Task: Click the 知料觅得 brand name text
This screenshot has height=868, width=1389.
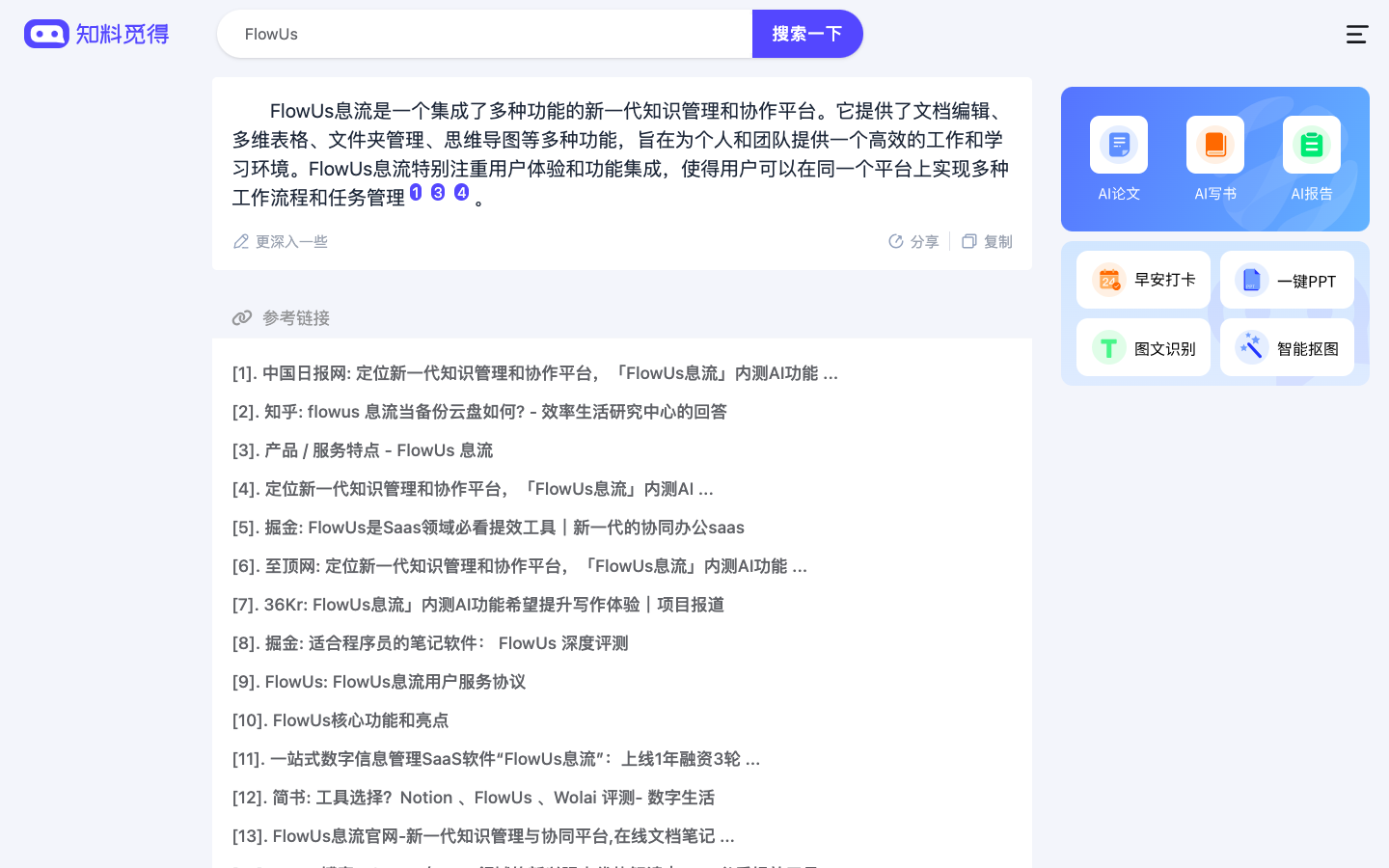Action: click(123, 34)
